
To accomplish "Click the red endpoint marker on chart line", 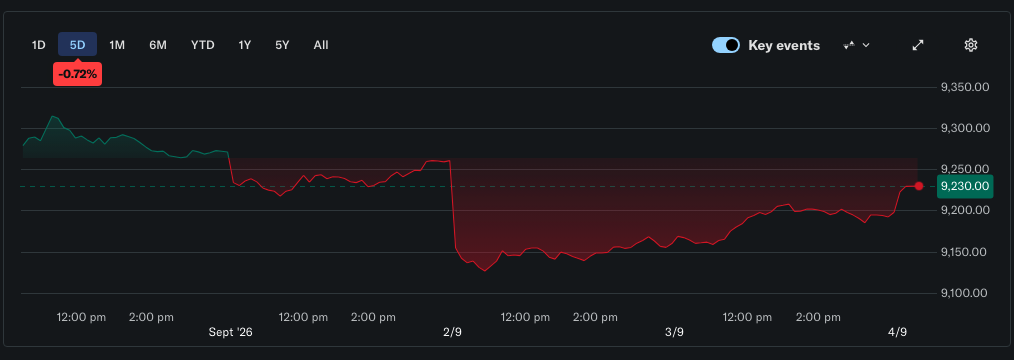I will 919,186.
